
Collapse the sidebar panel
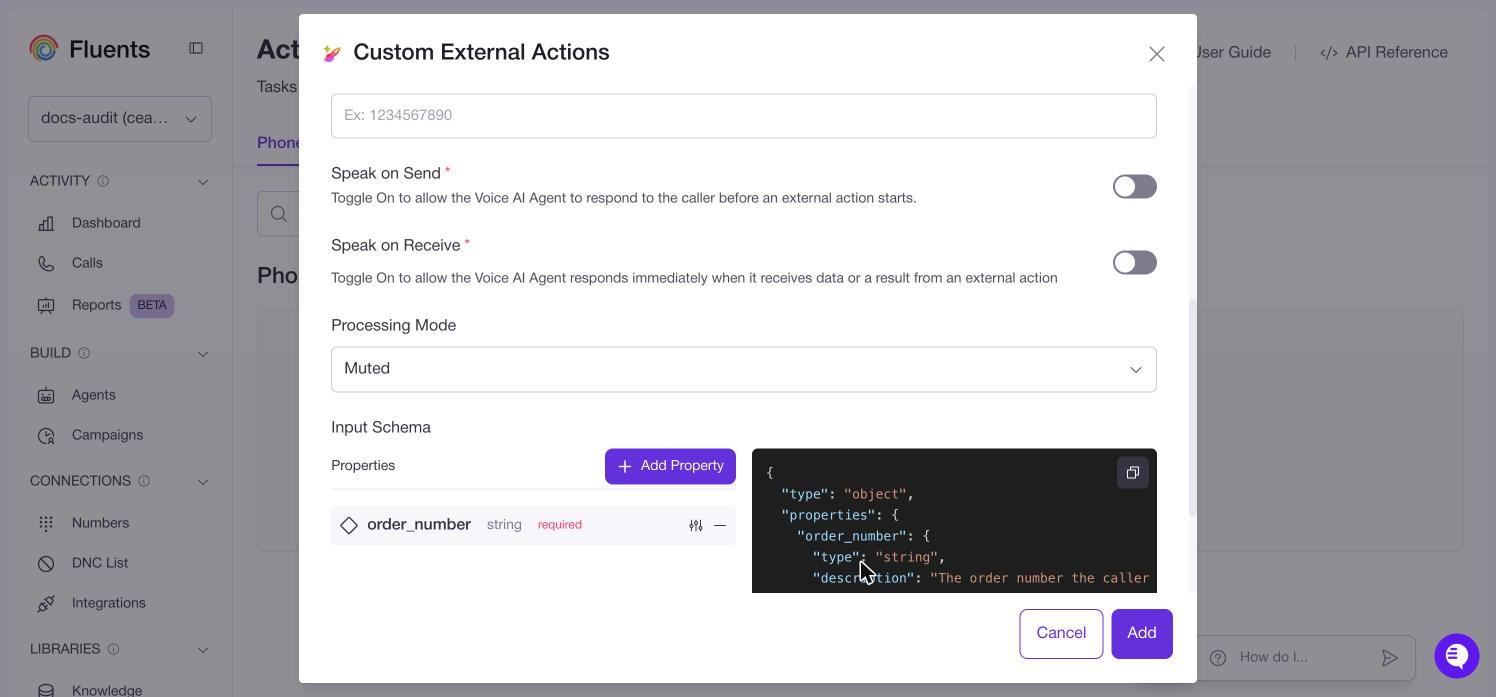pyautogui.click(x=196, y=48)
